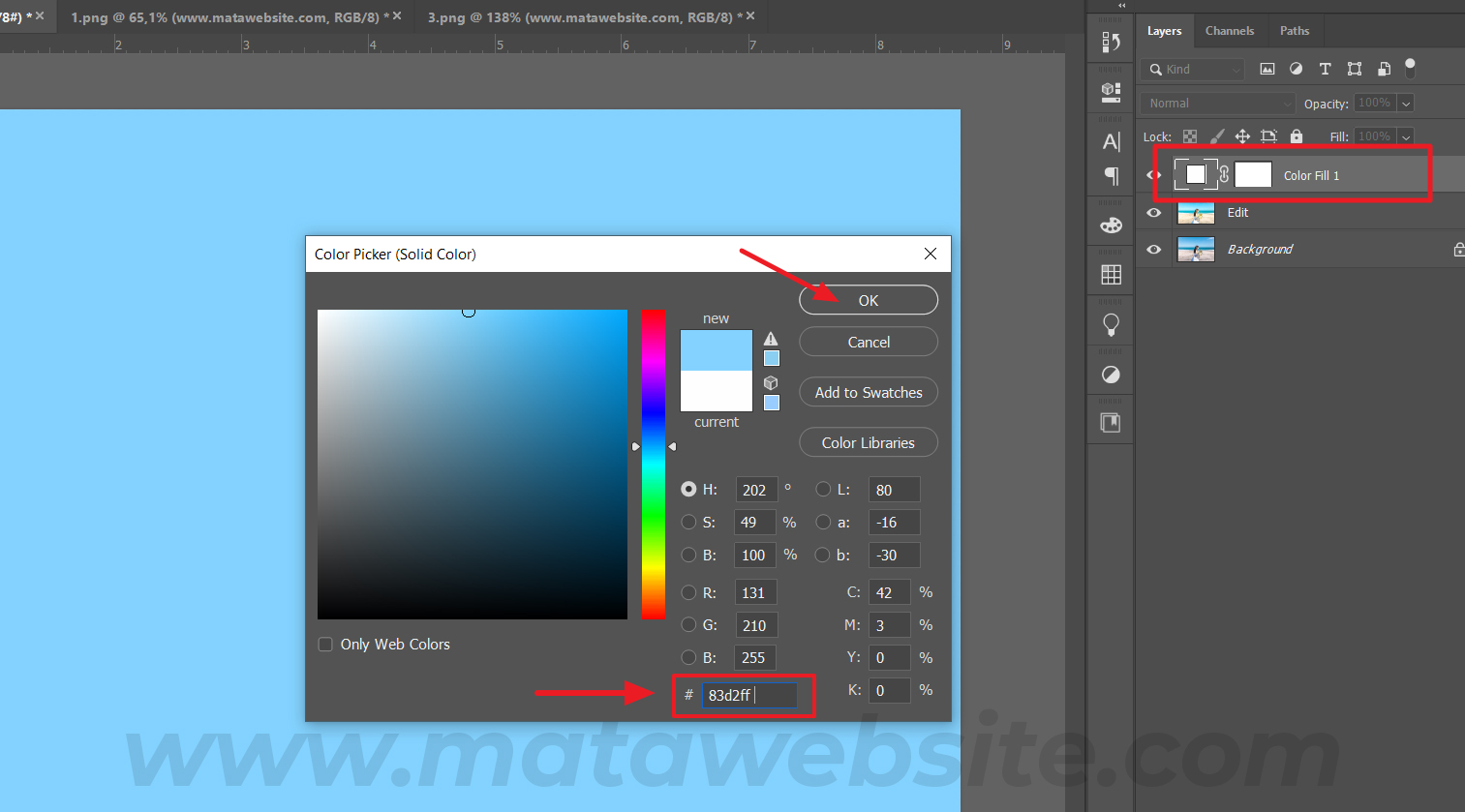Enable the Only Web Colors checkbox

(x=325, y=645)
